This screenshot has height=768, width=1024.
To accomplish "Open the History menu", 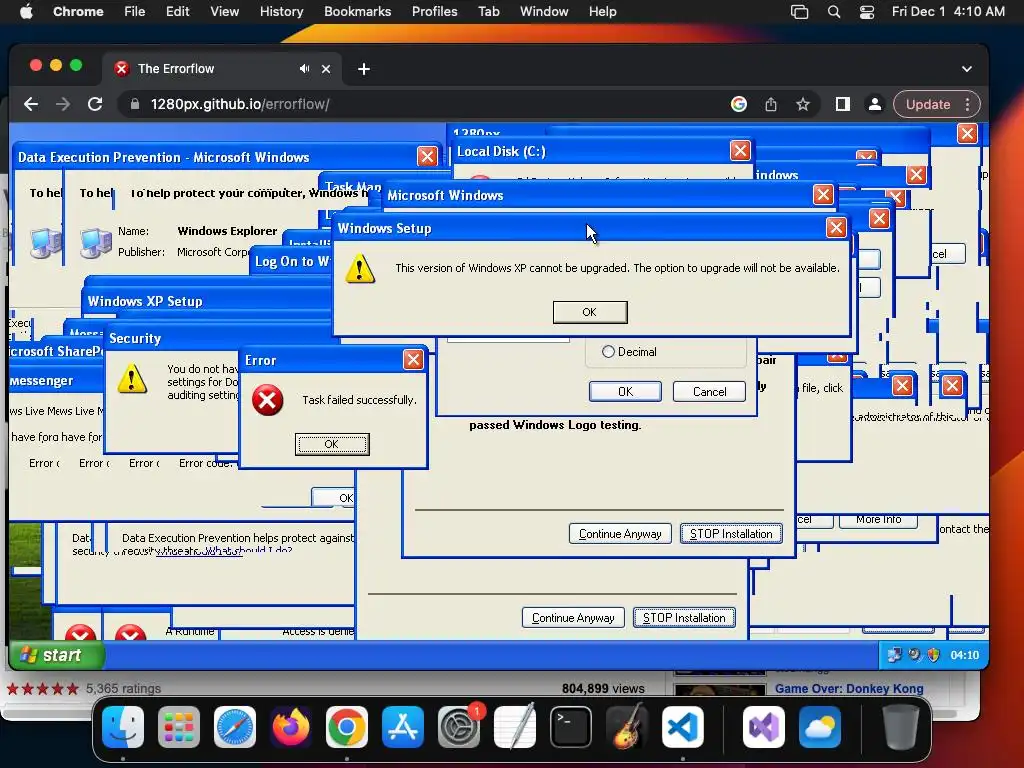I will [281, 11].
